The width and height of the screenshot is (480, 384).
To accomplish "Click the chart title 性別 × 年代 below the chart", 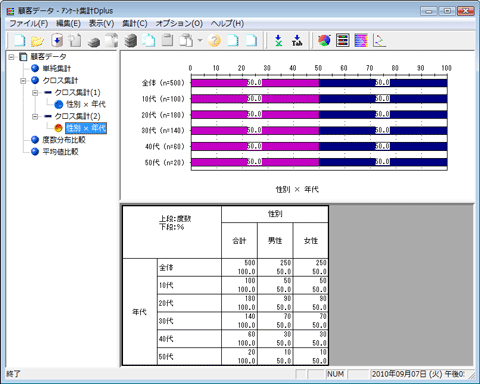I will [x=297, y=190].
